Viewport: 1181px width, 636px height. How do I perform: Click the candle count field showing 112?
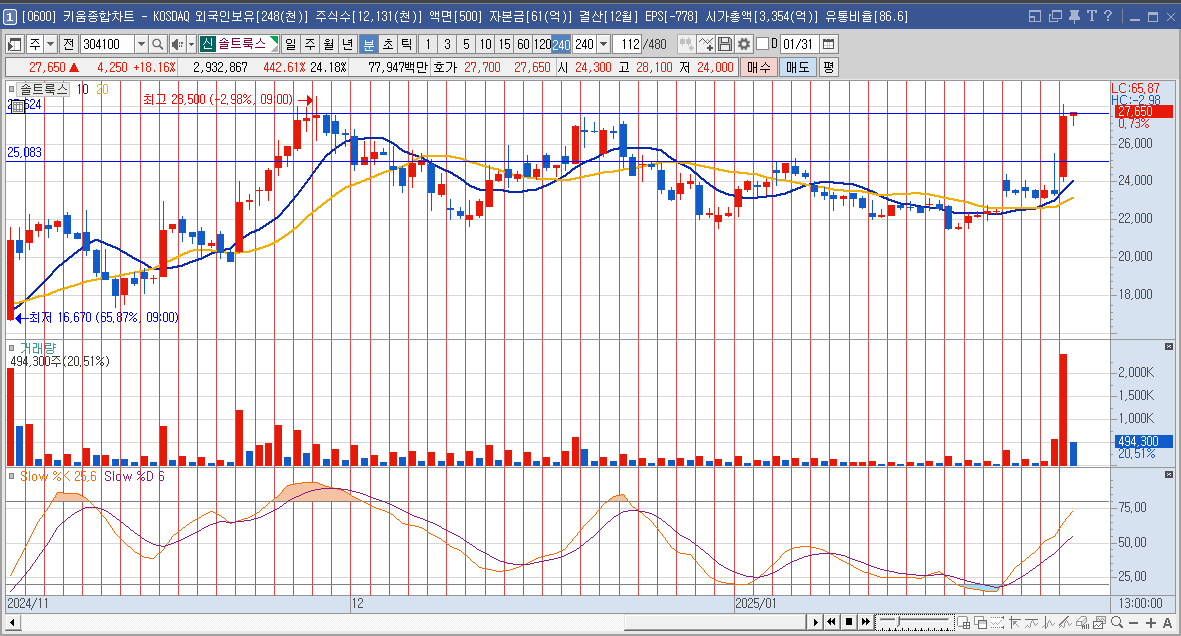(x=629, y=44)
